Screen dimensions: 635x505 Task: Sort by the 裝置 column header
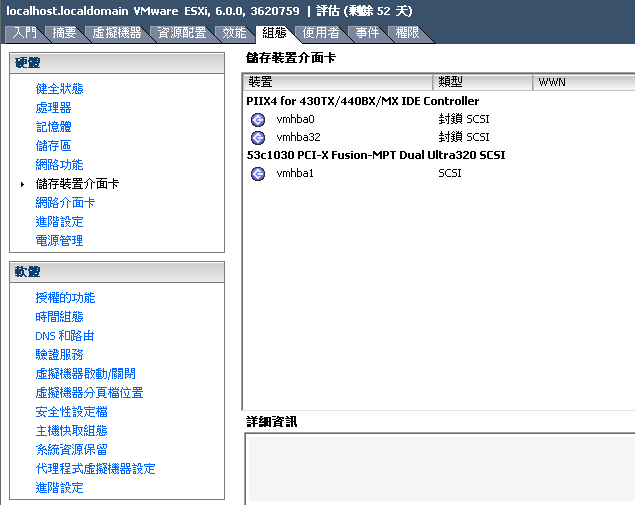click(338, 82)
